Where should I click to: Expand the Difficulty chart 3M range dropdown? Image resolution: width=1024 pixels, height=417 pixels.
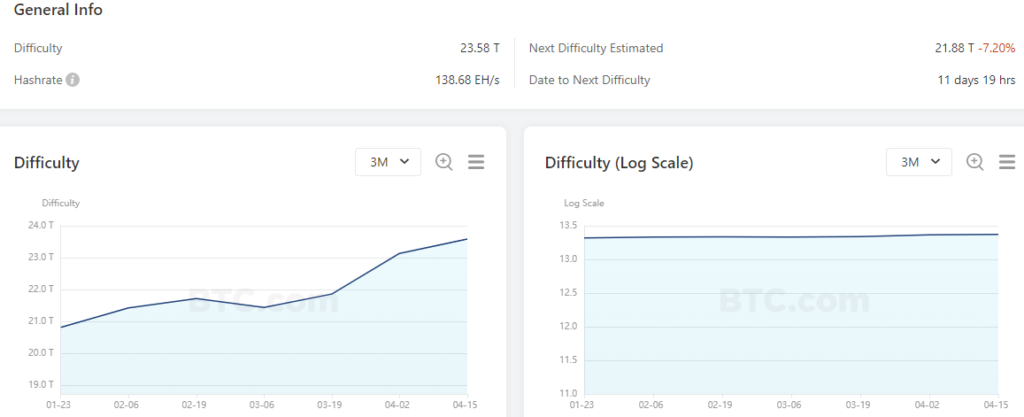388,162
